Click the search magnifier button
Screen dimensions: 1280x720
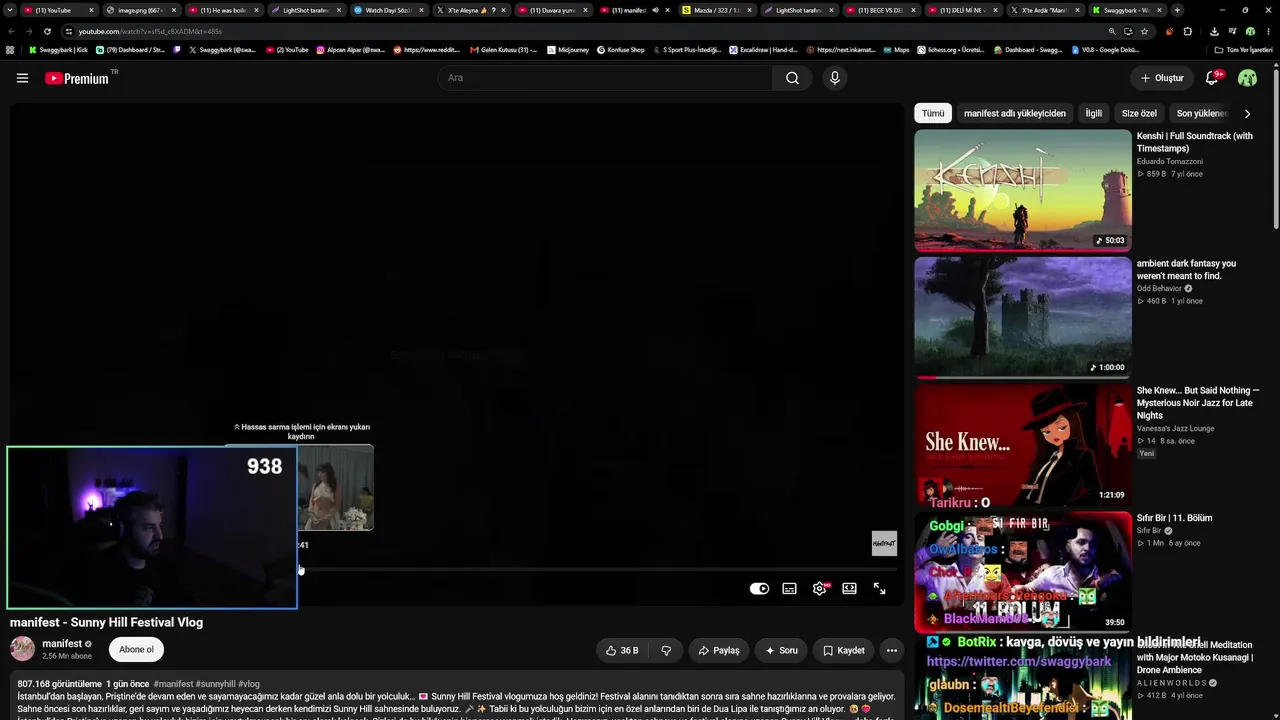[x=792, y=78]
